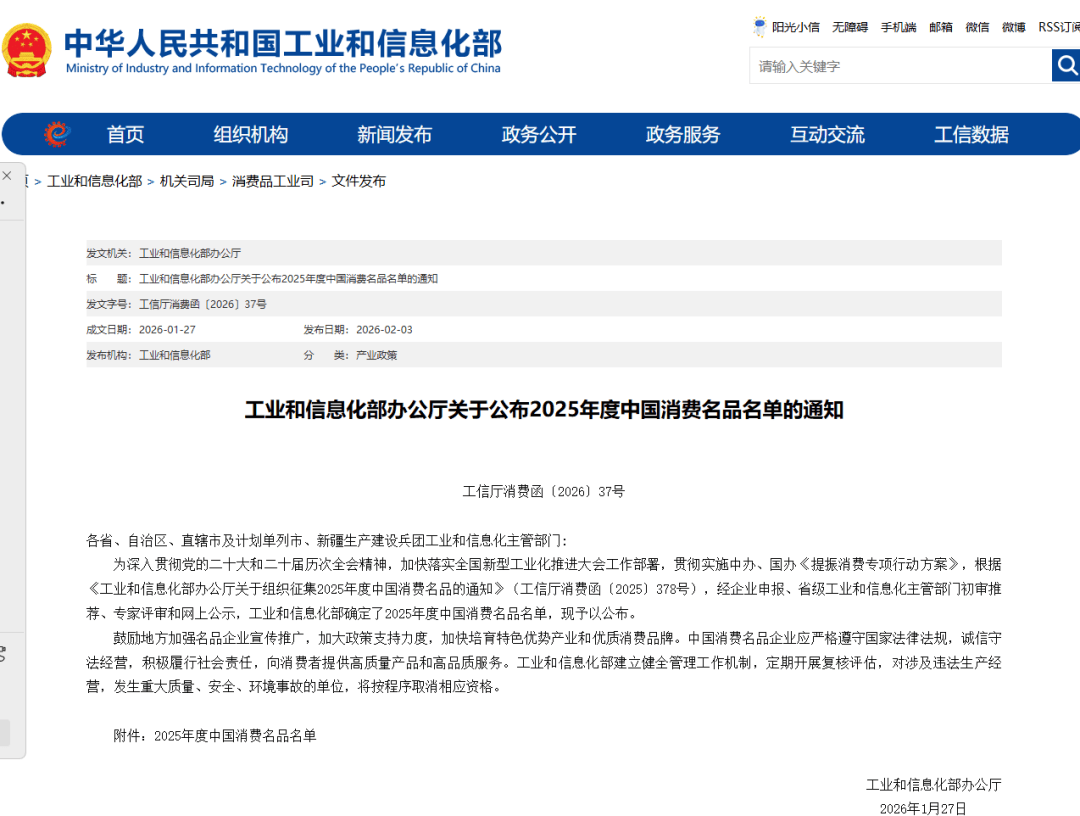Click 消费品工业司 in the breadcrumb
Viewport: 1080px width, 816px height.
(x=273, y=181)
